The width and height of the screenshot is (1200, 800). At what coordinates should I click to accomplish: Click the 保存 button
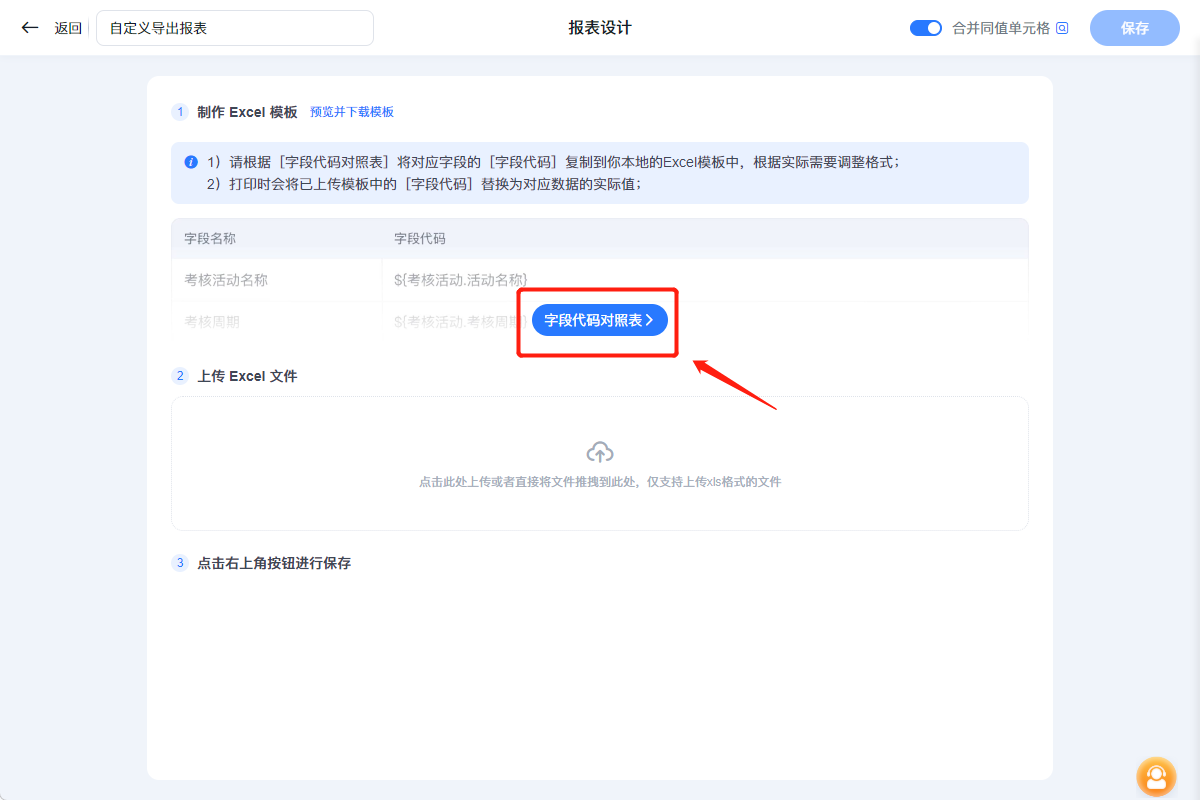coord(1134,28)
